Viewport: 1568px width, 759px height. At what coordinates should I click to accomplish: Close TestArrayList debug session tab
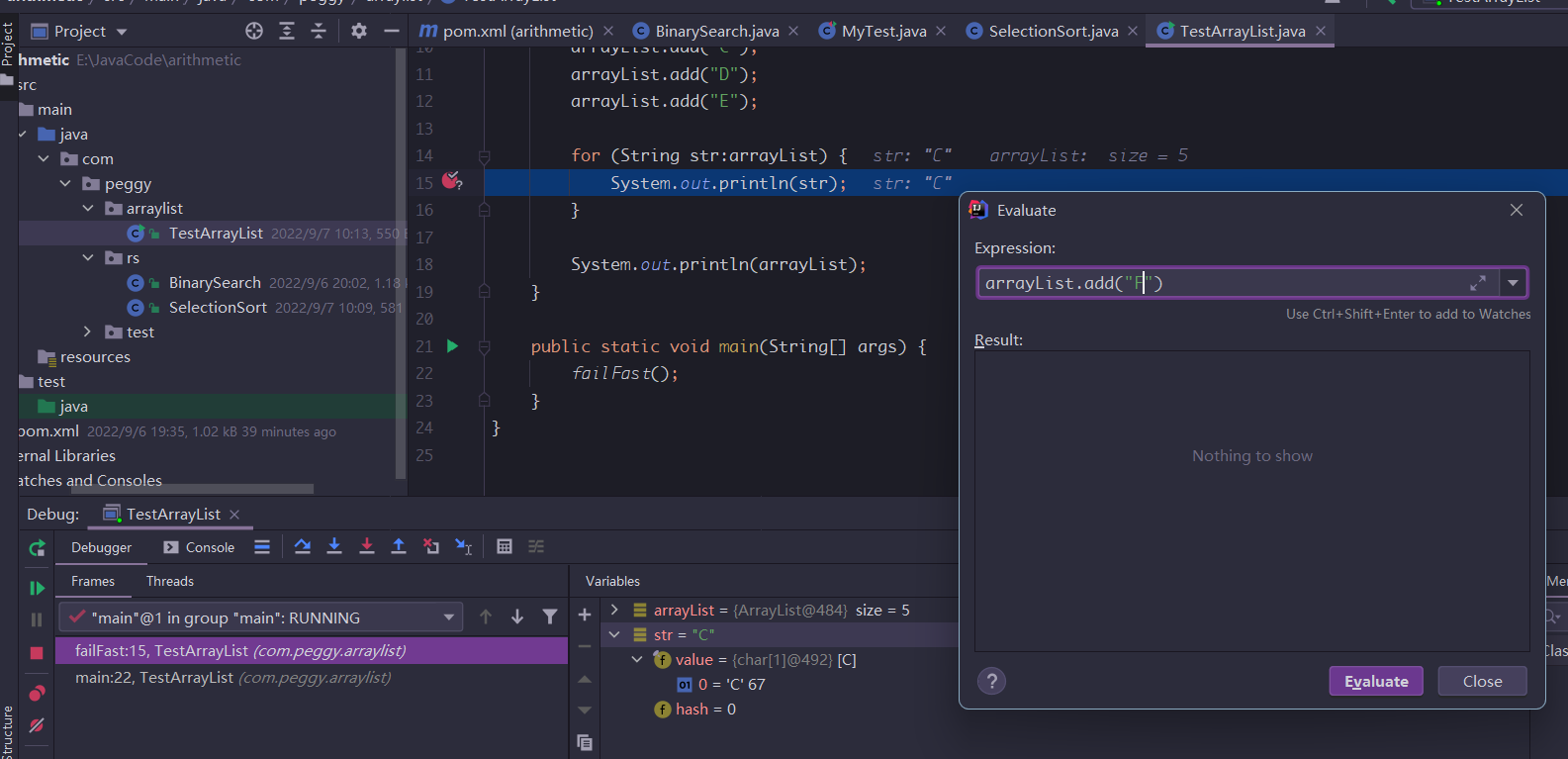coord(234,515)
